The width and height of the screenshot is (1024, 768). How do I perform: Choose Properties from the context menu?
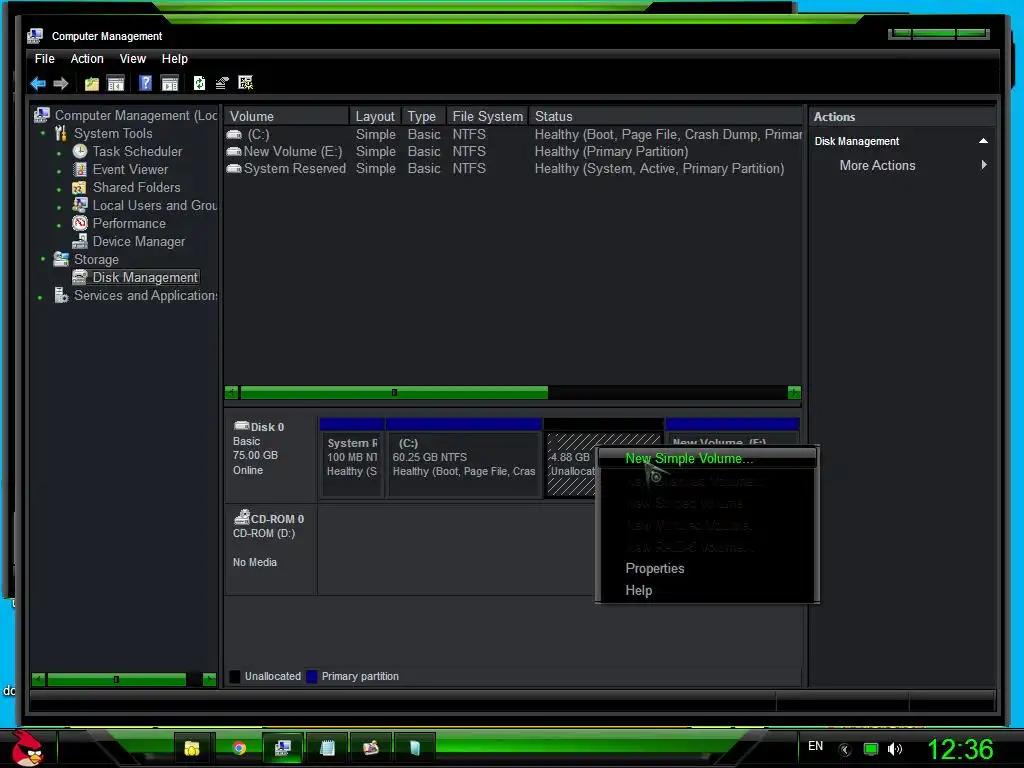(x=707, y=568)
